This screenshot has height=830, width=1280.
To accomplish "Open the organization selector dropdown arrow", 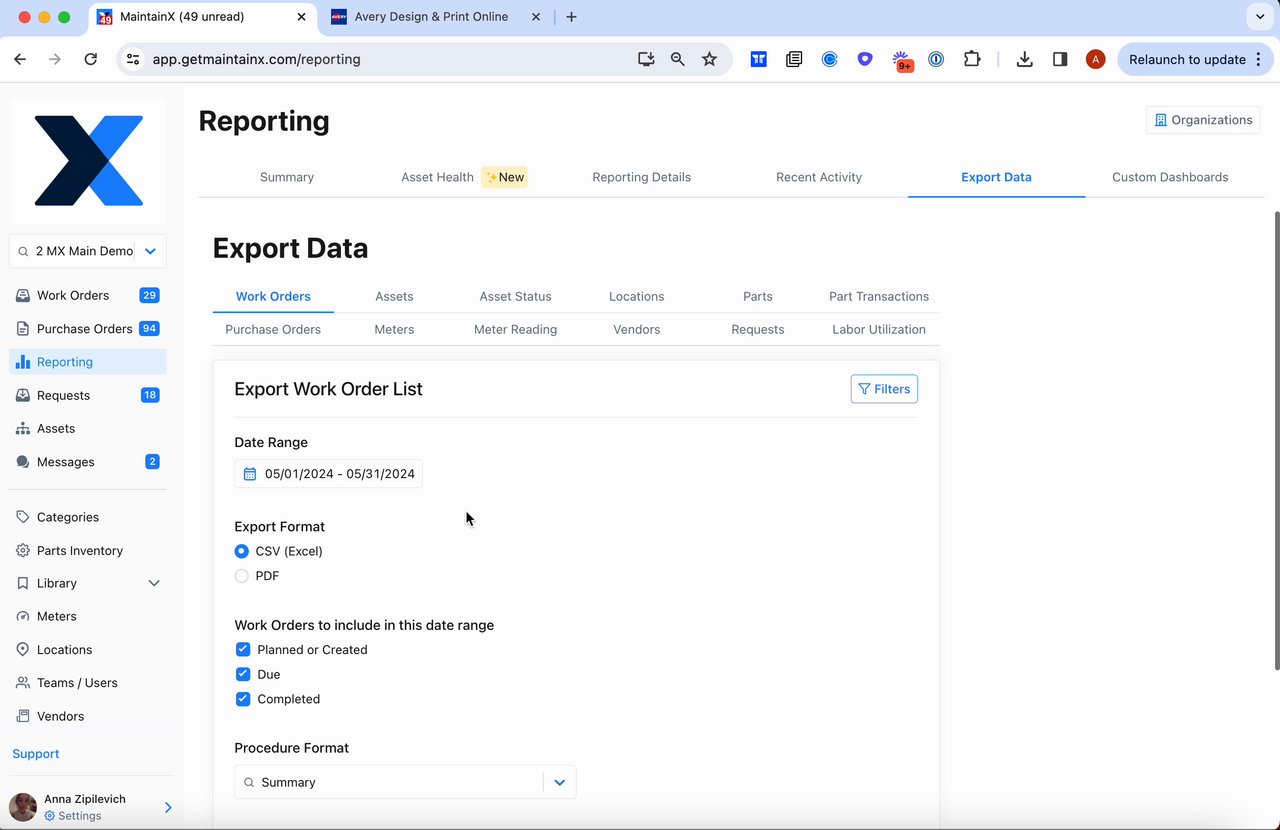I will (150, 251).
